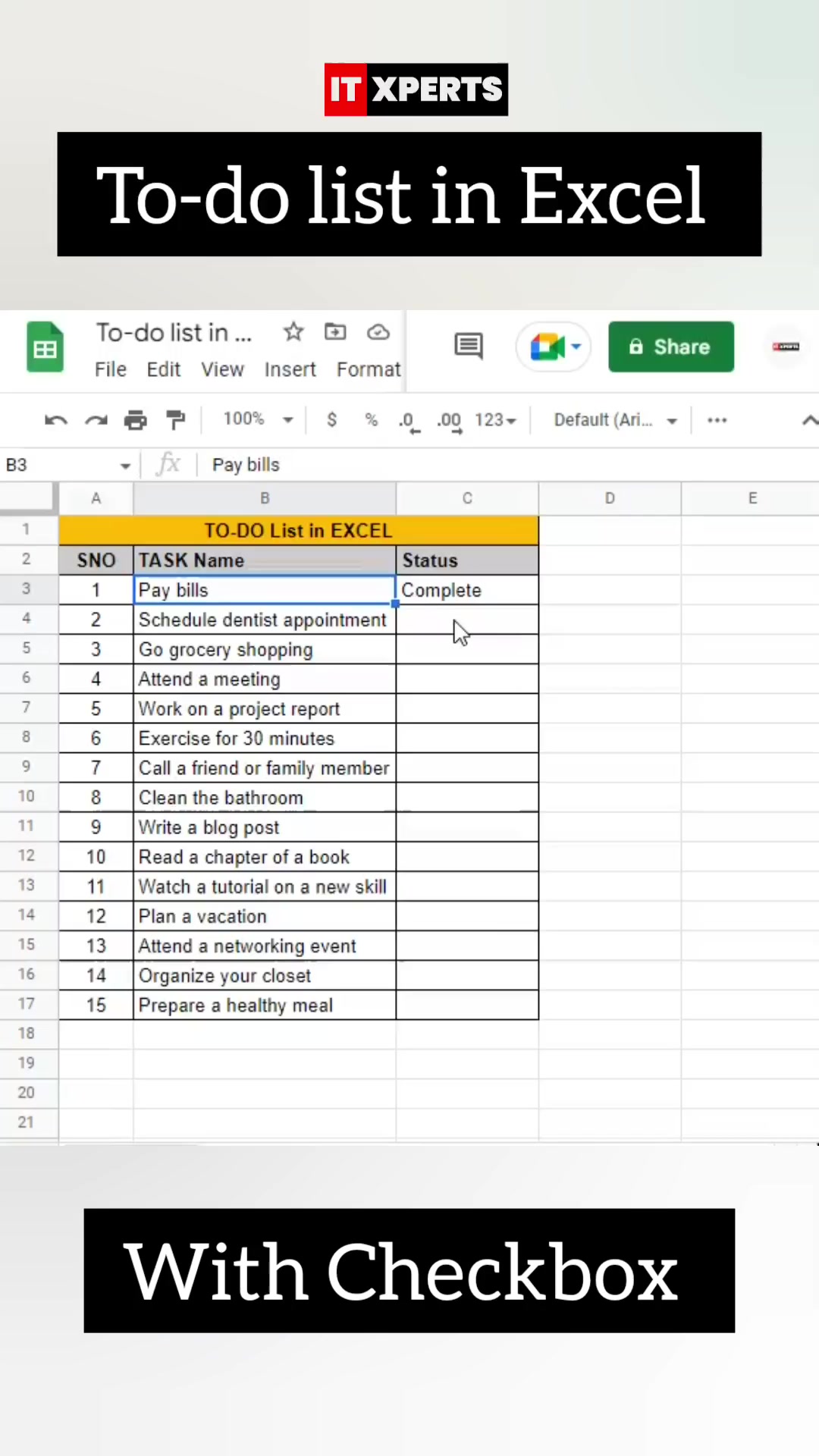Move document using the folder icon
The height and width of the screenshot is (1456, 819).
coord(335,332)
